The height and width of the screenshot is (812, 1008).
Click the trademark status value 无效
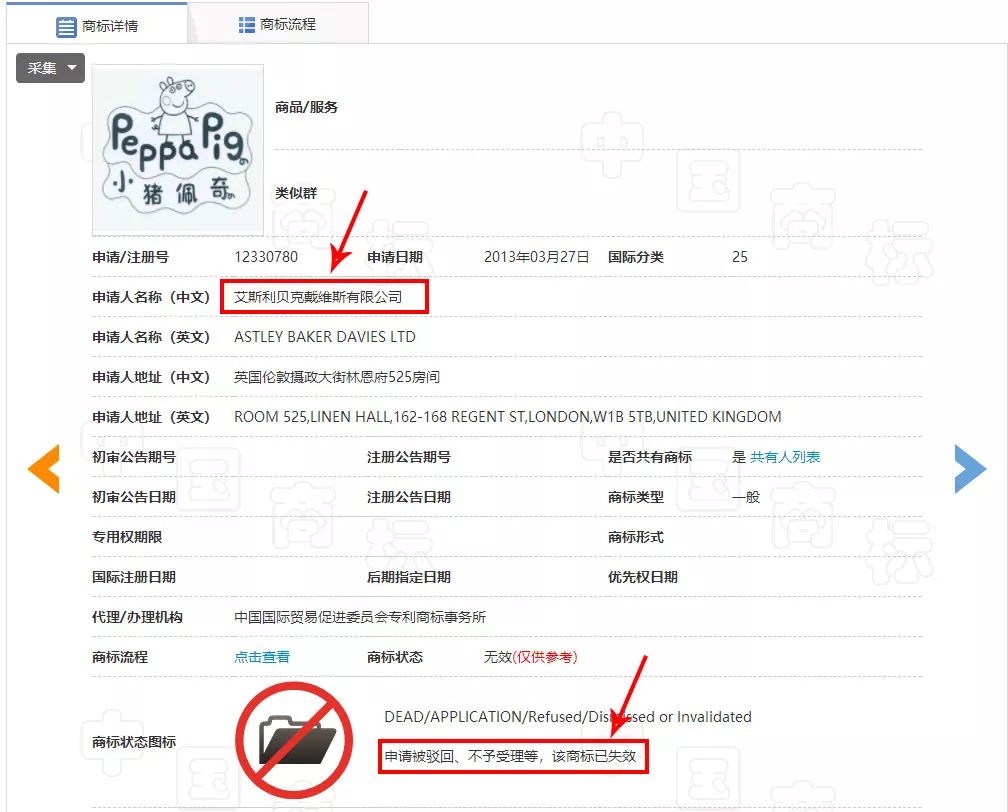498,657
